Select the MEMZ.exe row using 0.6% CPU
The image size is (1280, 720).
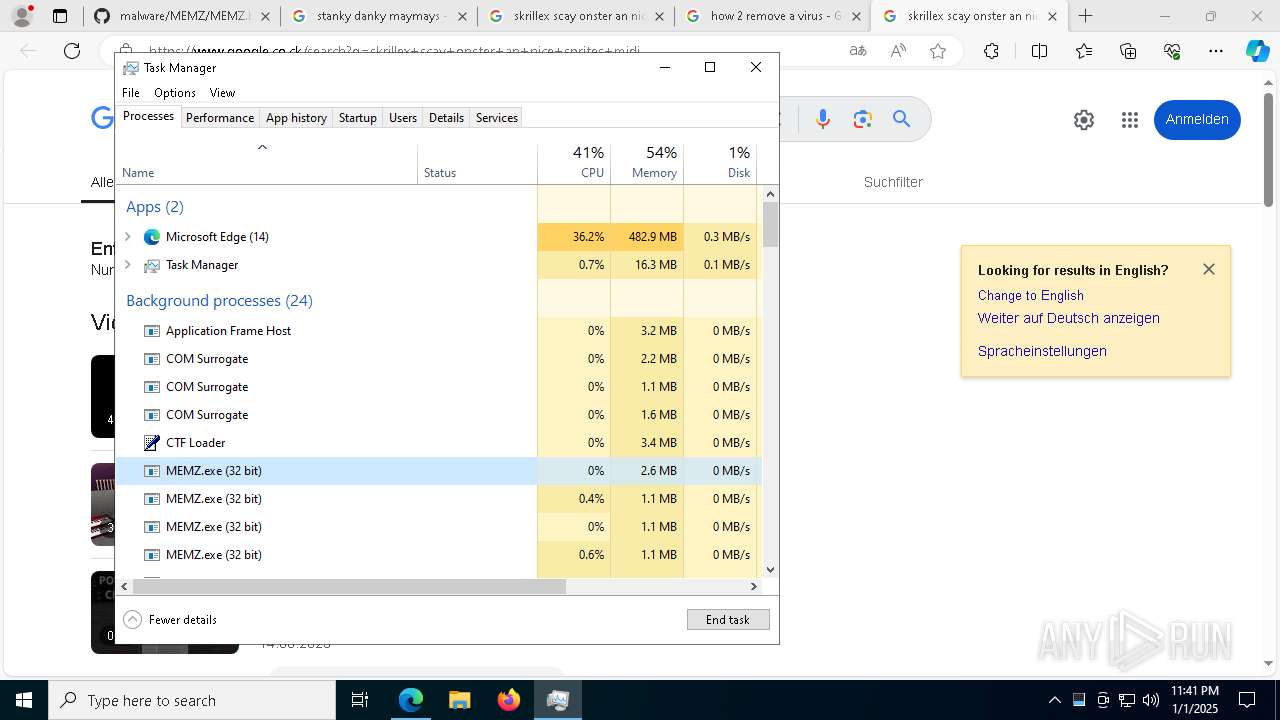pos(439,555)
